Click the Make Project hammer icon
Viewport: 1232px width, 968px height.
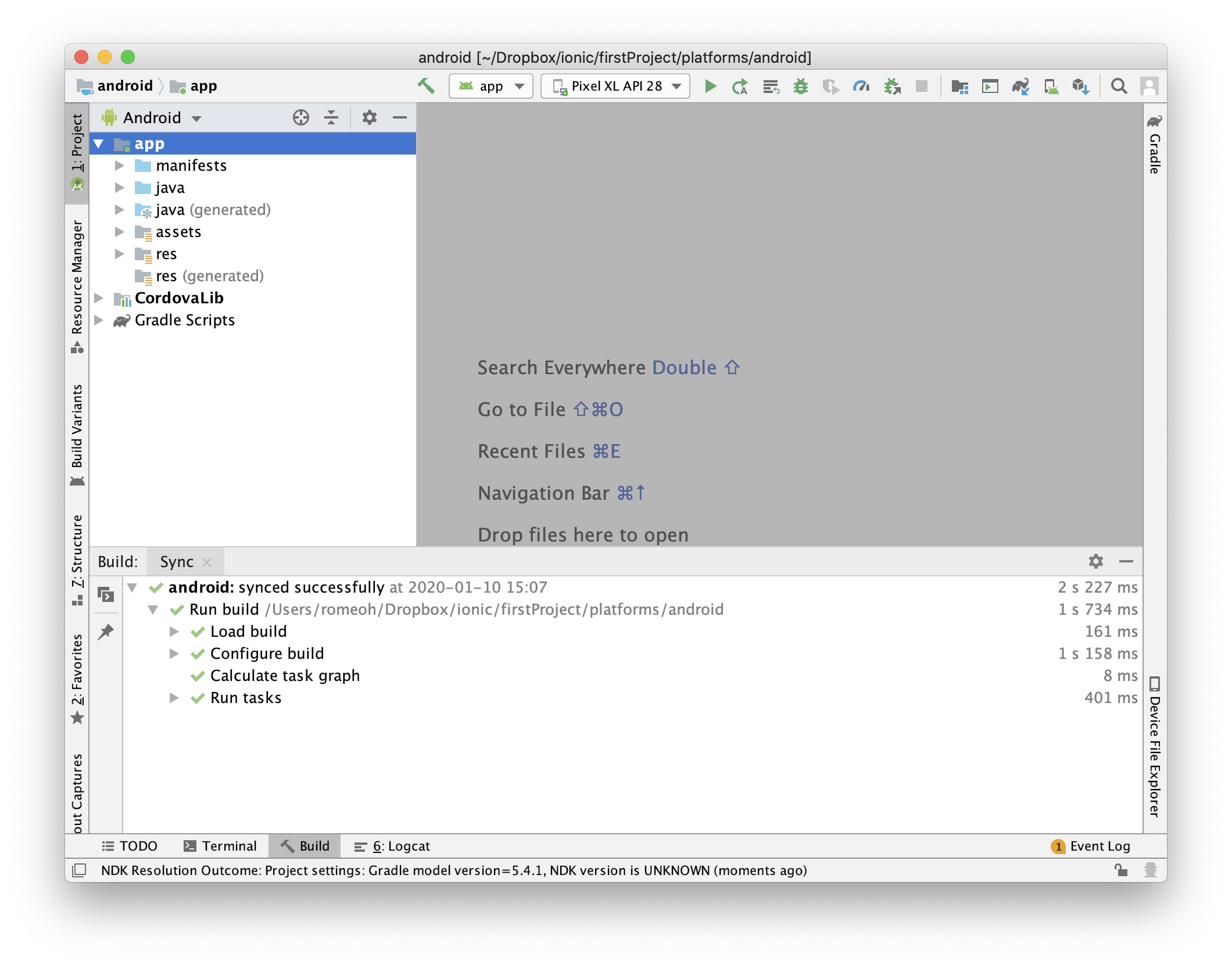pyautogui.click(x=426, y=86)
